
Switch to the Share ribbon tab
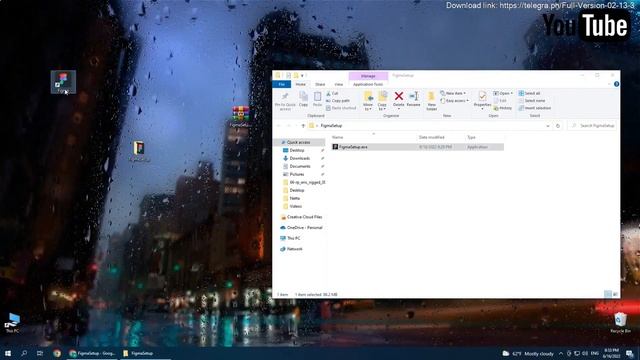pyautogui.click(x=320, y=84)
